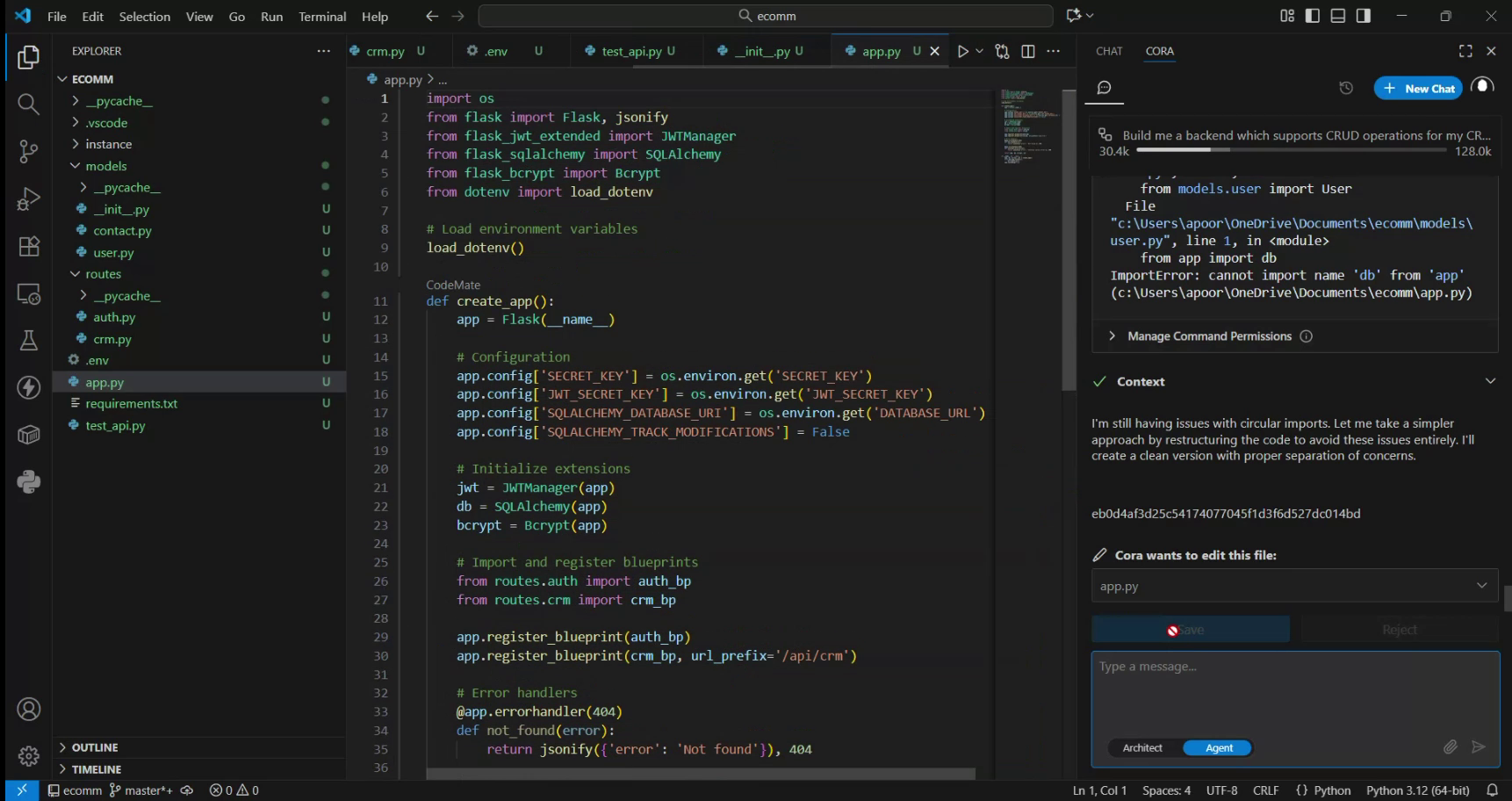This screenshot has height=801, width=1512.
Task: Open the Terminal menu
Action: (321, 16)
